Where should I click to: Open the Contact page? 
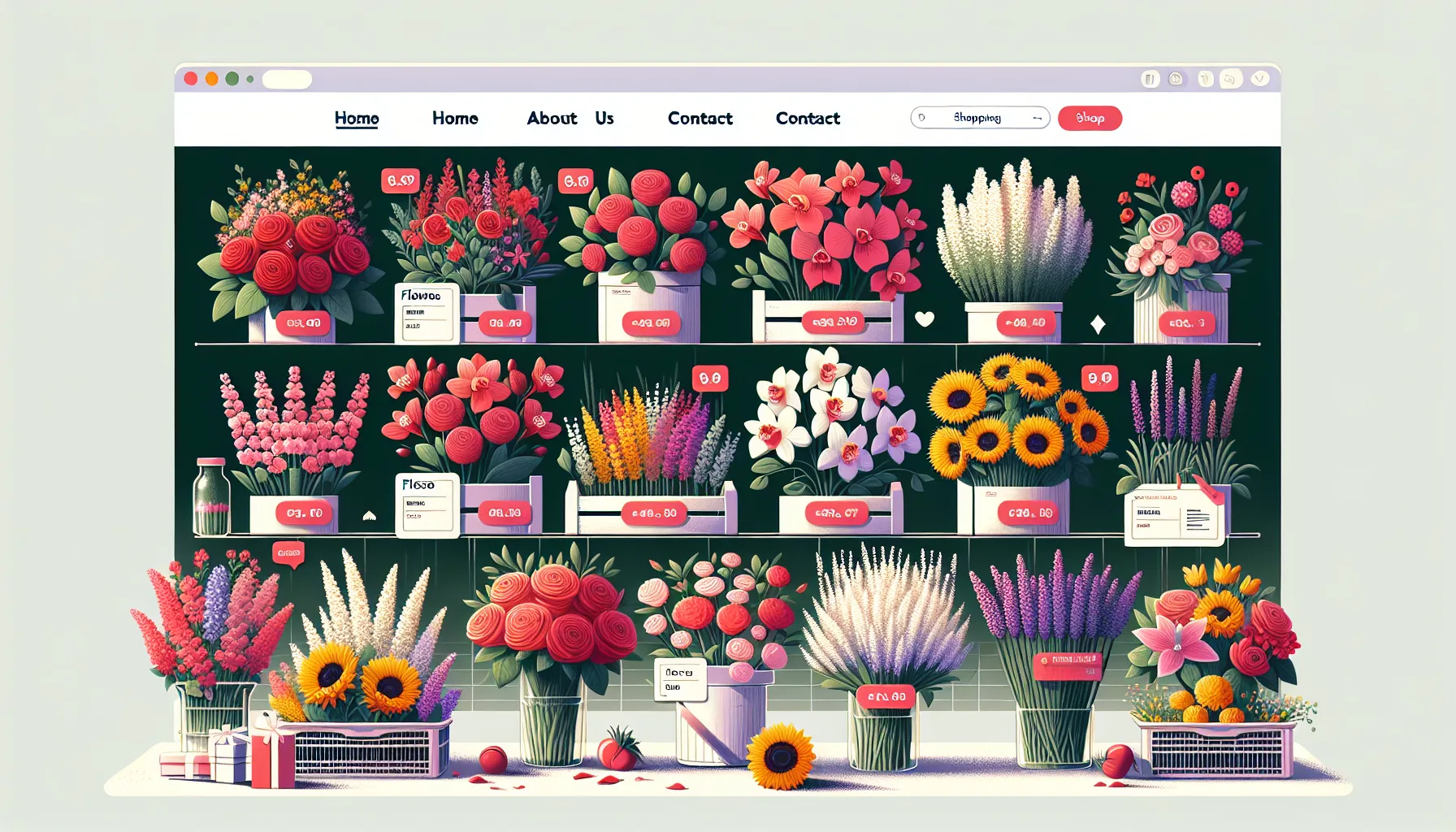coord(700,118)
